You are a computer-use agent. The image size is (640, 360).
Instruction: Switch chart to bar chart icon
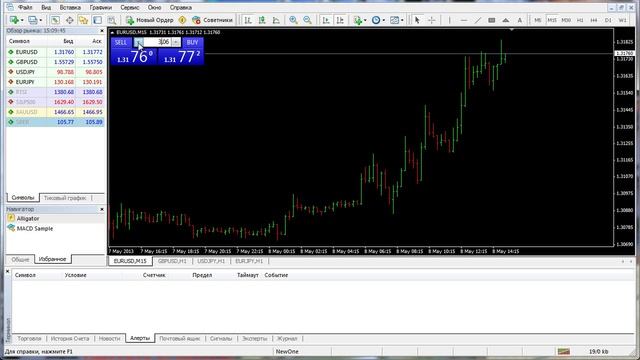pos(248,20)
